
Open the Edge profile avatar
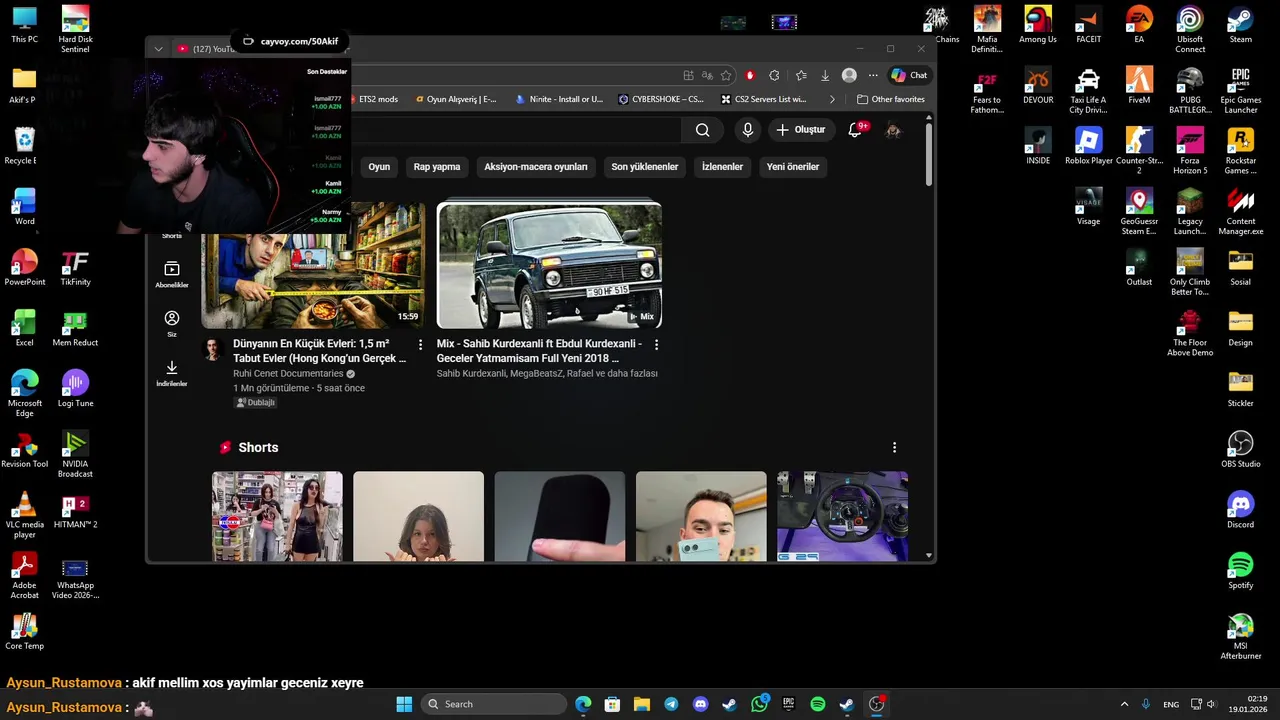849,75
